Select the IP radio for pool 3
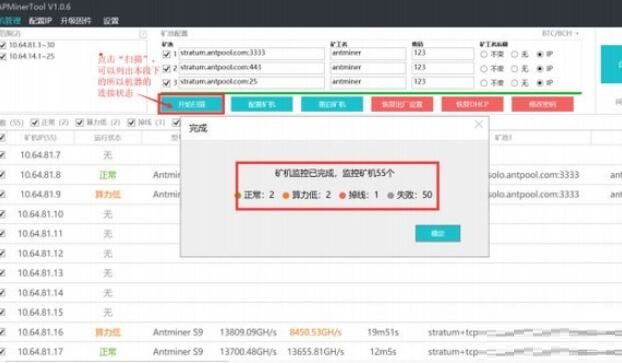The image size is (622, 363). tap(540, 83)
